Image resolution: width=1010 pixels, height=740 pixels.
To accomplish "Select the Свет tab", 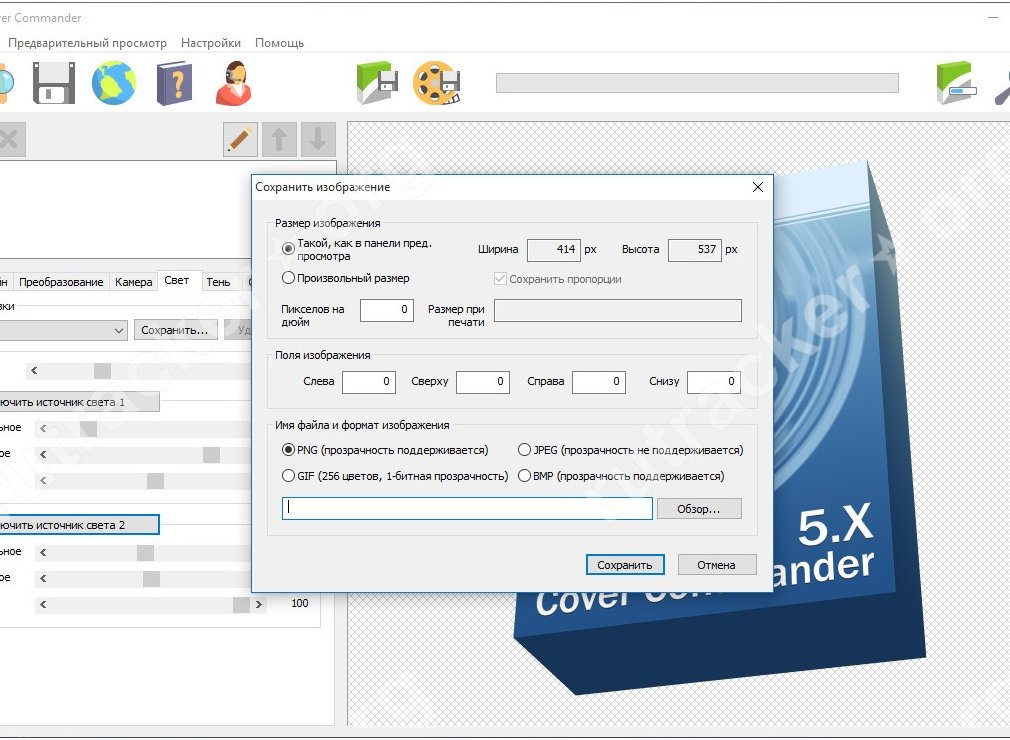I will (176, 280).
